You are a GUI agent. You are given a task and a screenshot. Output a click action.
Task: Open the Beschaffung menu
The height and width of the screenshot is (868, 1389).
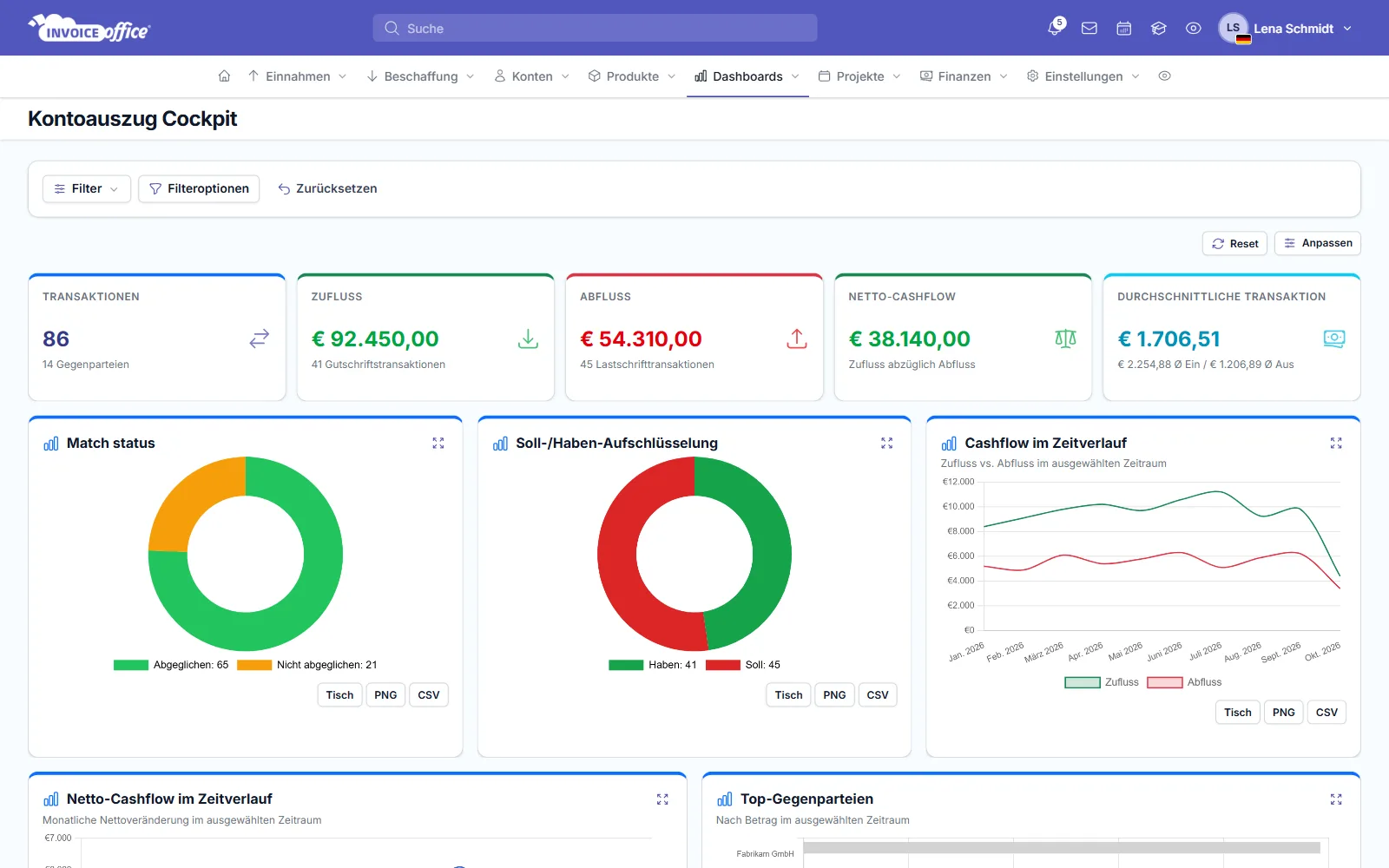tap(421, 76)
